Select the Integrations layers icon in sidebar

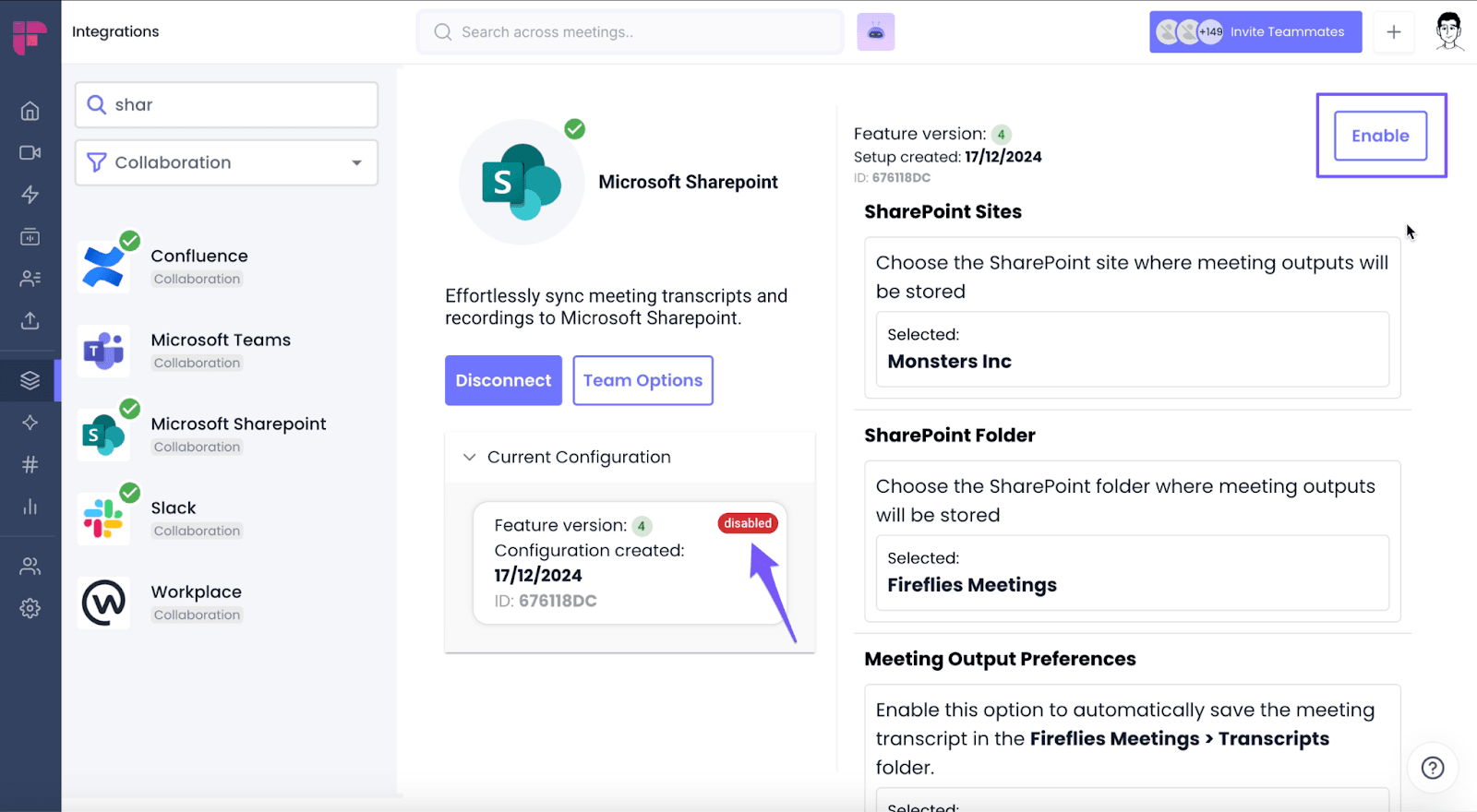tap(30, 380)
